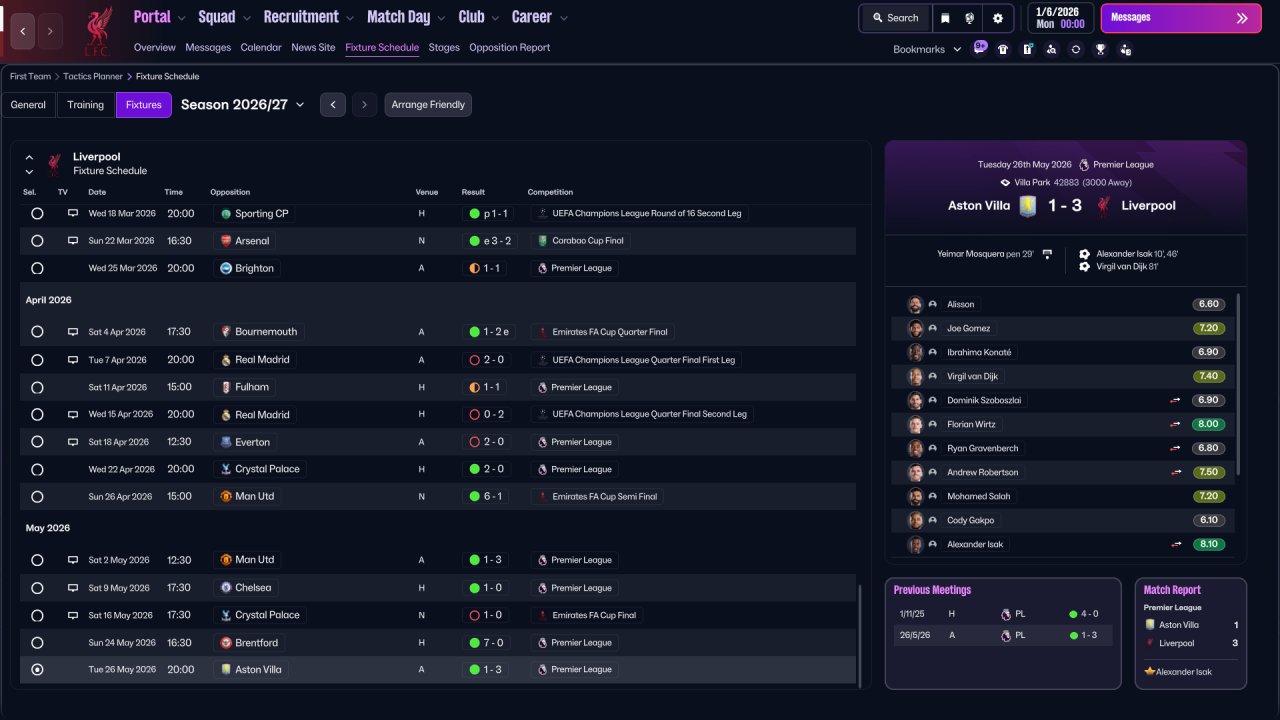Select the Everton fixture radio button
This screenshot has height=720, width=1280.
pos(37,442)
